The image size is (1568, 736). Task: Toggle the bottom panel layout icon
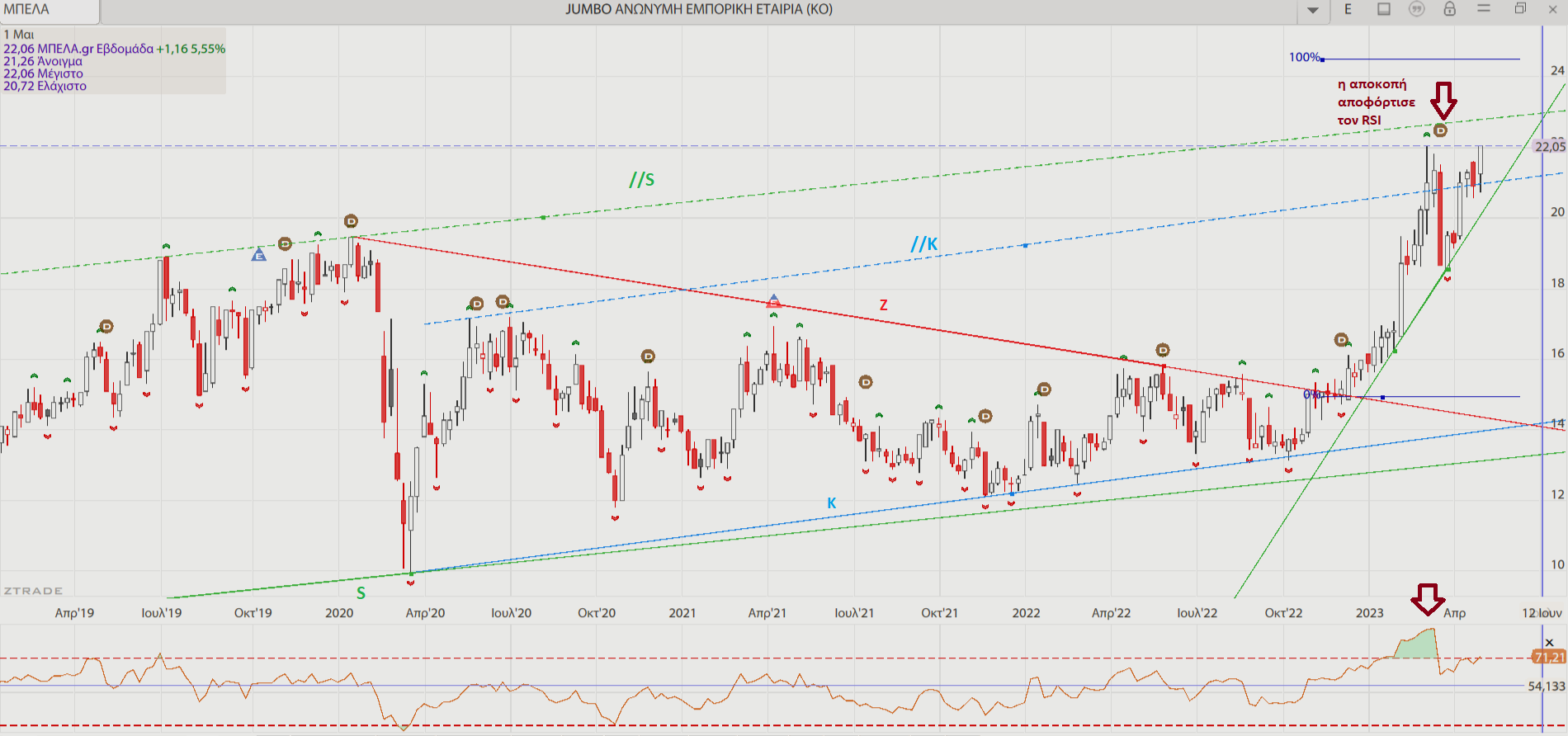pos(1384,9)
